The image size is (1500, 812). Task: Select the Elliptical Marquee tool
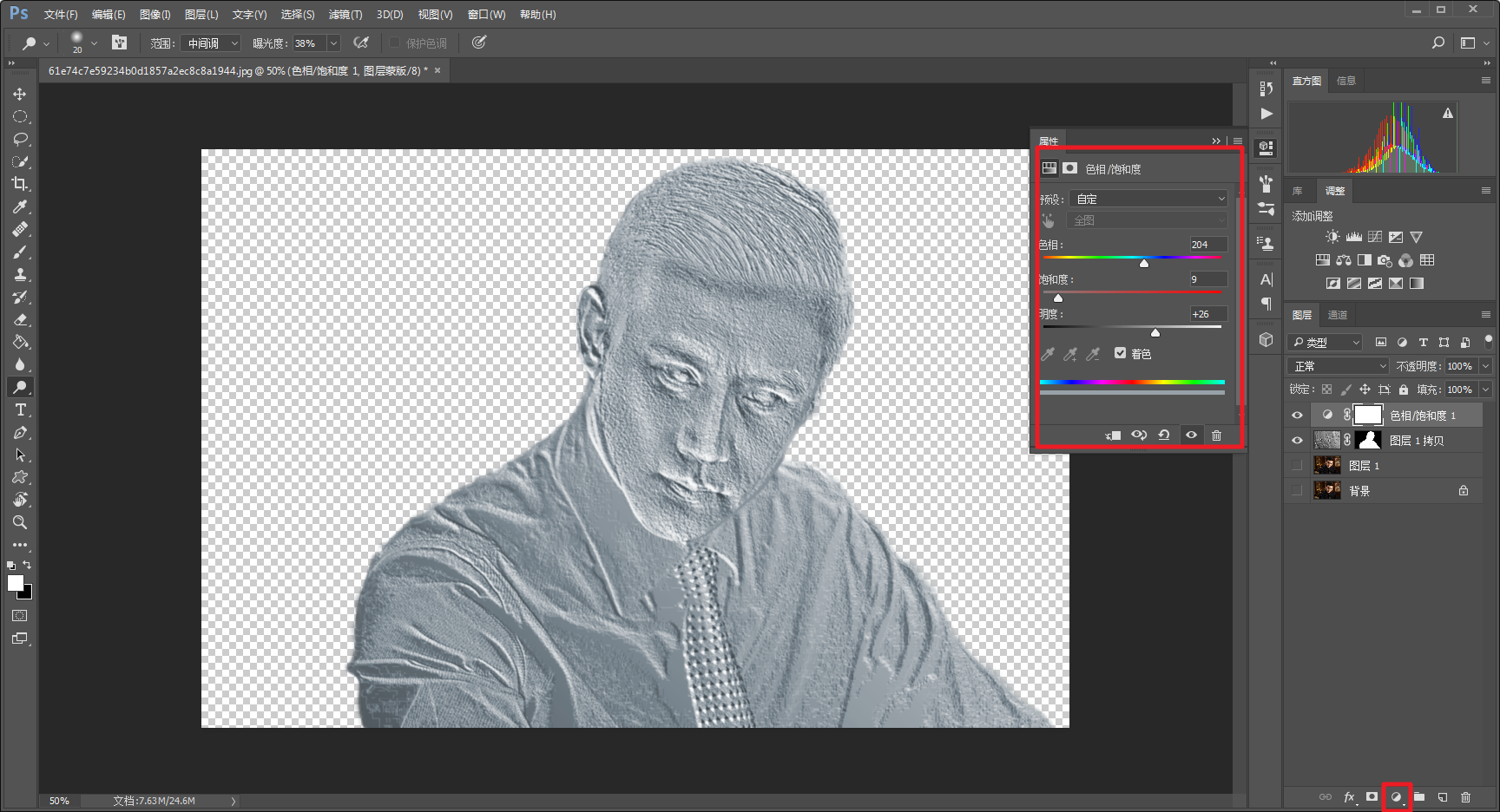(20, 116)
